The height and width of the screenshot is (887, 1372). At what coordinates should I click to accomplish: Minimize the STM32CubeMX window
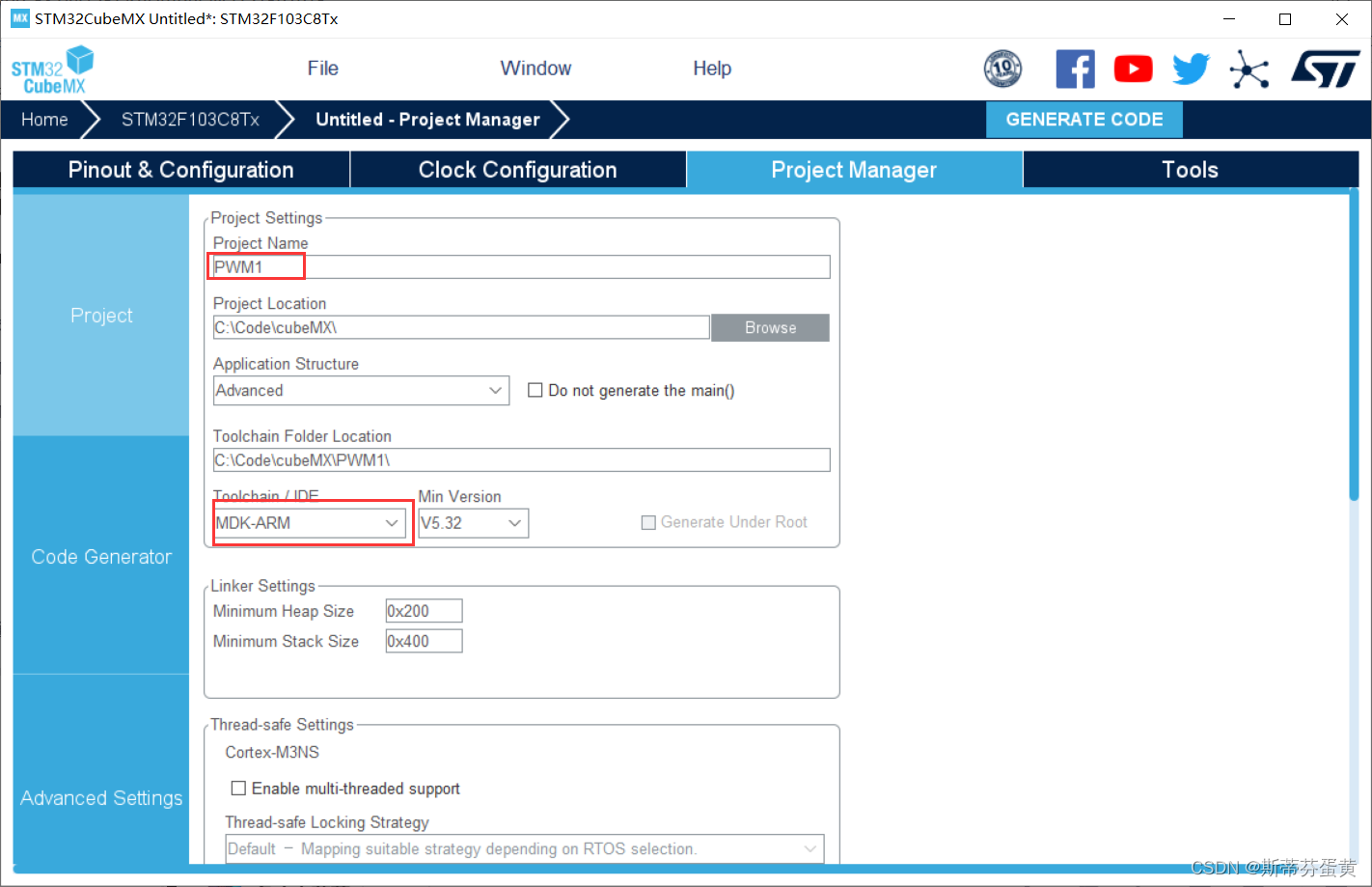coord(1229,18)
